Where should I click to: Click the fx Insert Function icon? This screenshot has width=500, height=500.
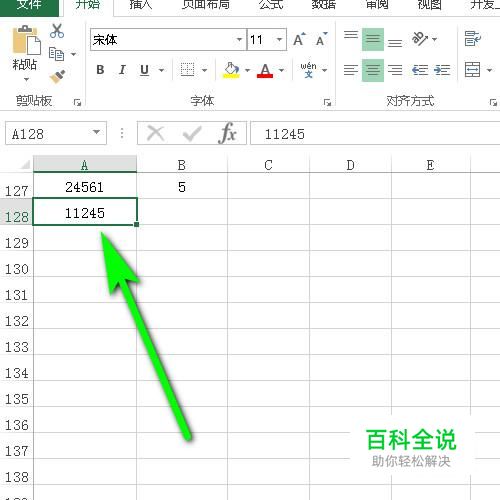[228, 133]
